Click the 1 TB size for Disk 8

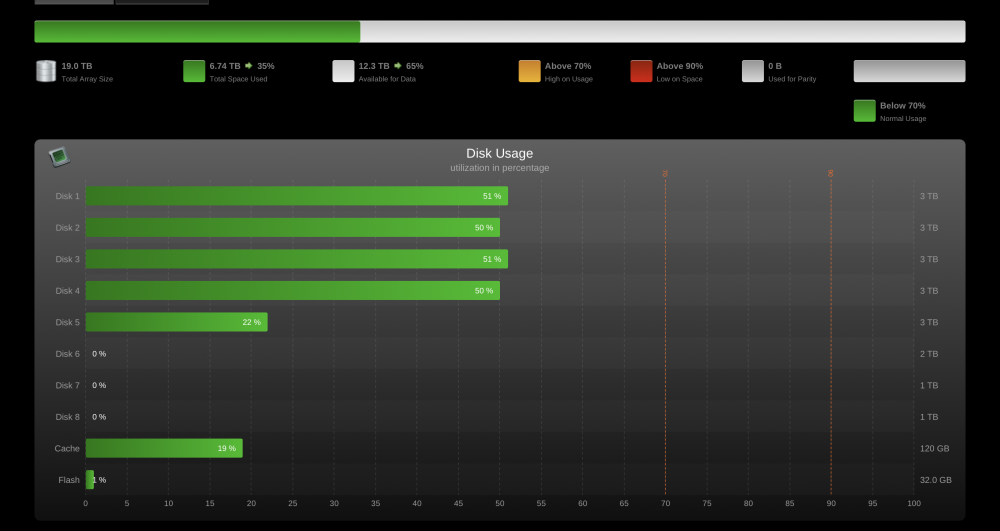[x=929, y=417]
